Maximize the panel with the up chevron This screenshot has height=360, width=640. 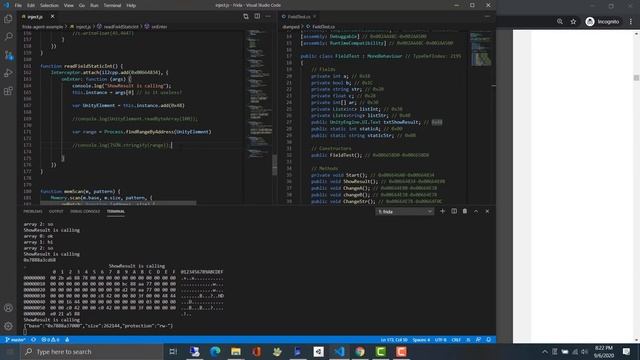point(476,211)
